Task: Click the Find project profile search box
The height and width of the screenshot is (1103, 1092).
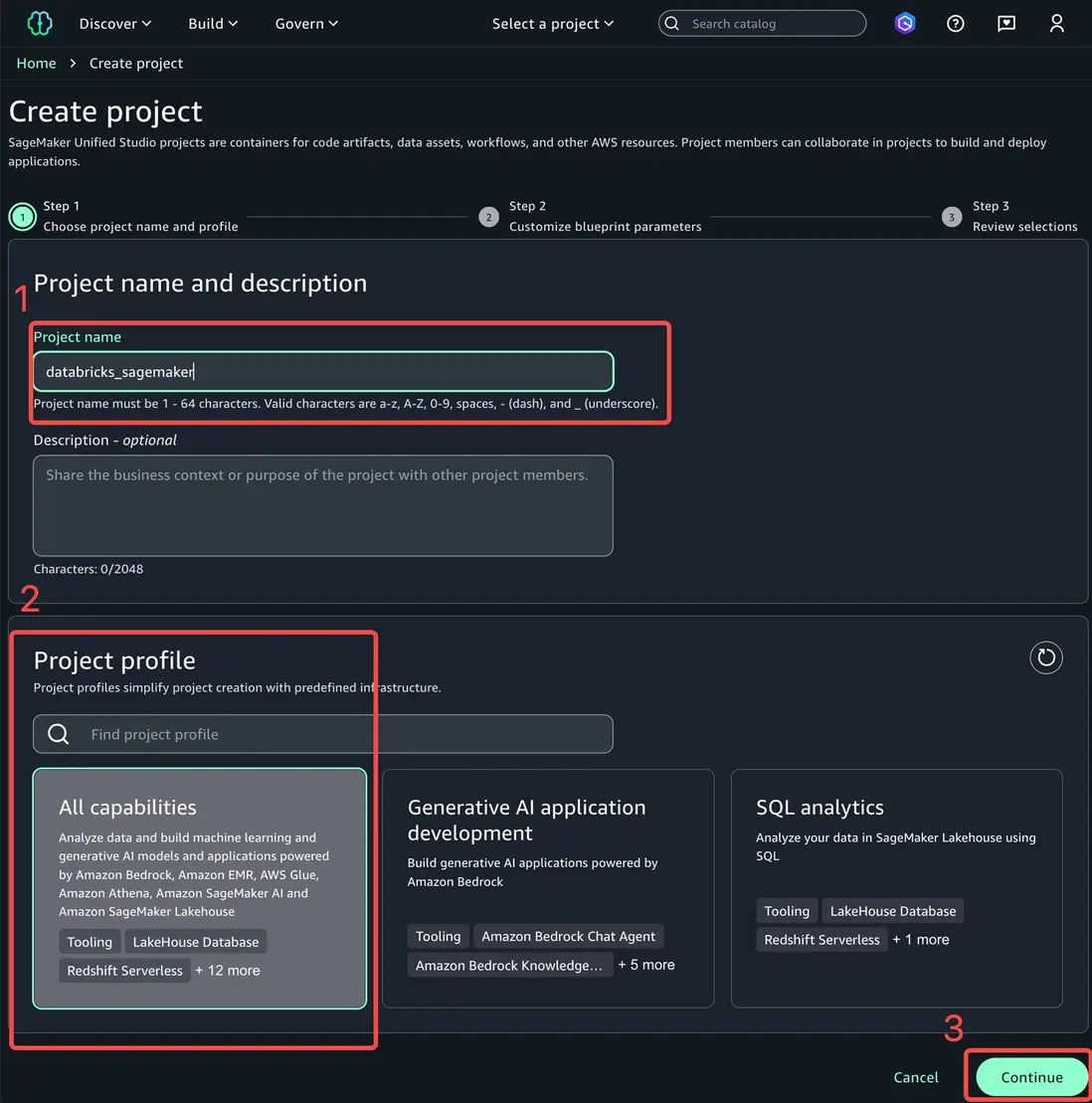Action: tap(323, 734)
